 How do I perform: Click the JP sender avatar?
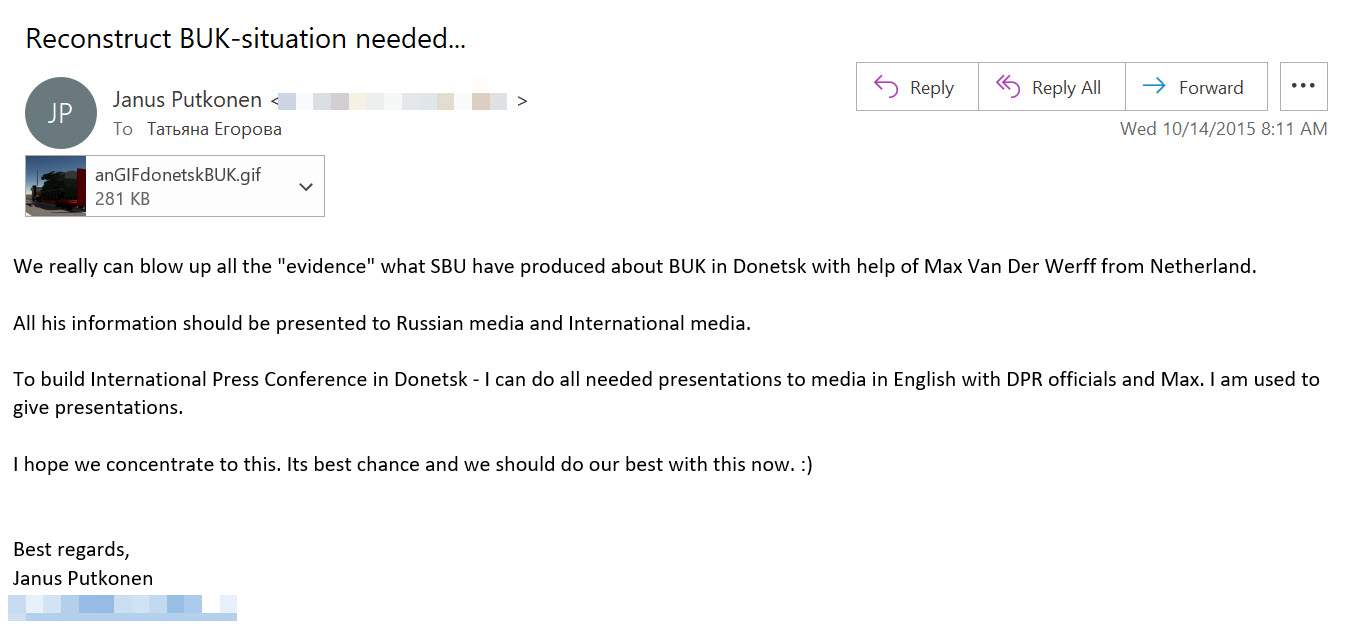60,113
